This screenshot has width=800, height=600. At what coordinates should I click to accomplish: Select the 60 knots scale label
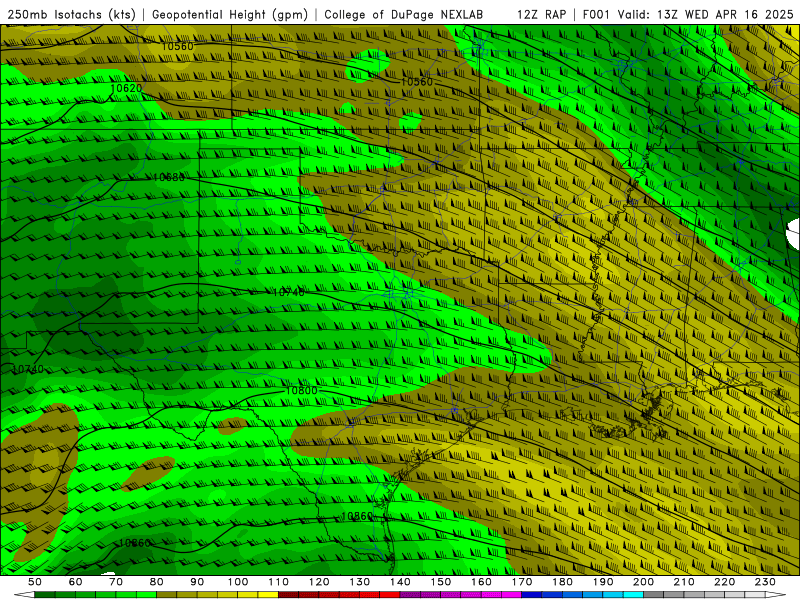tap(76, 582)
